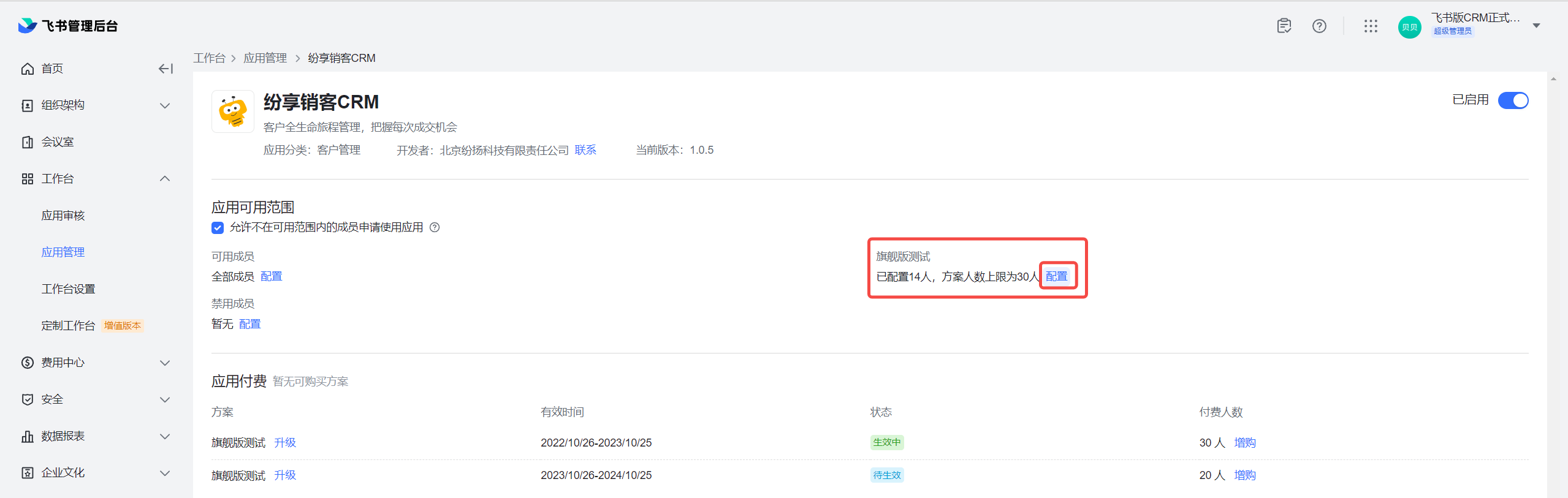Click the 增值版本 tag
Viewport: 1568px width, 498px height.
[x=123, y=326]
